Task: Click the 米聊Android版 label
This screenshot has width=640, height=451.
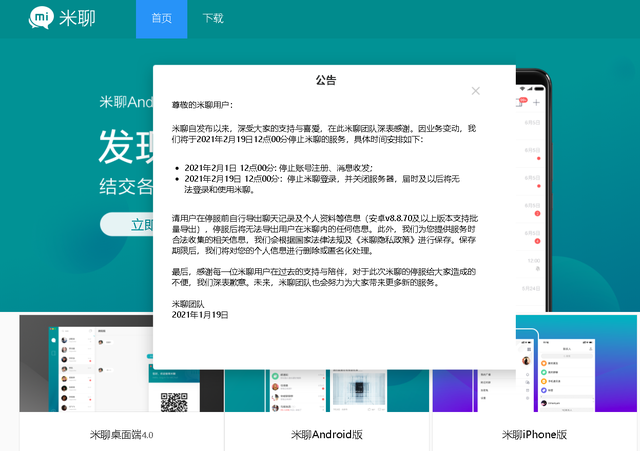Action: [327, 435]
